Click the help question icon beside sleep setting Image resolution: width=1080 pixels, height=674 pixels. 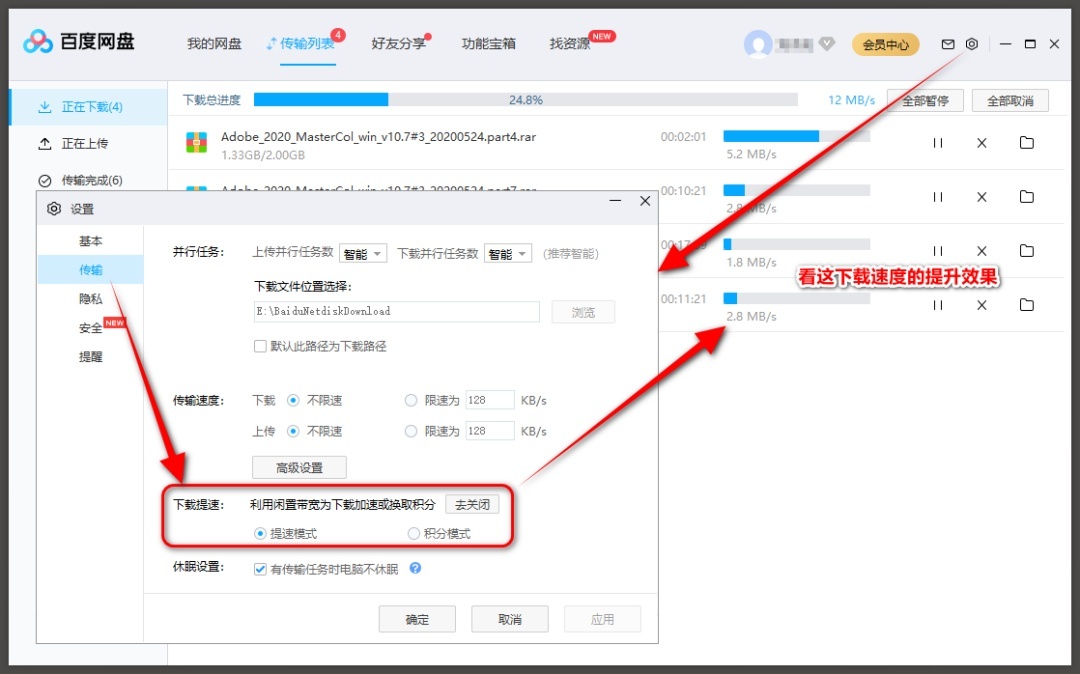[x=414, y=568]
